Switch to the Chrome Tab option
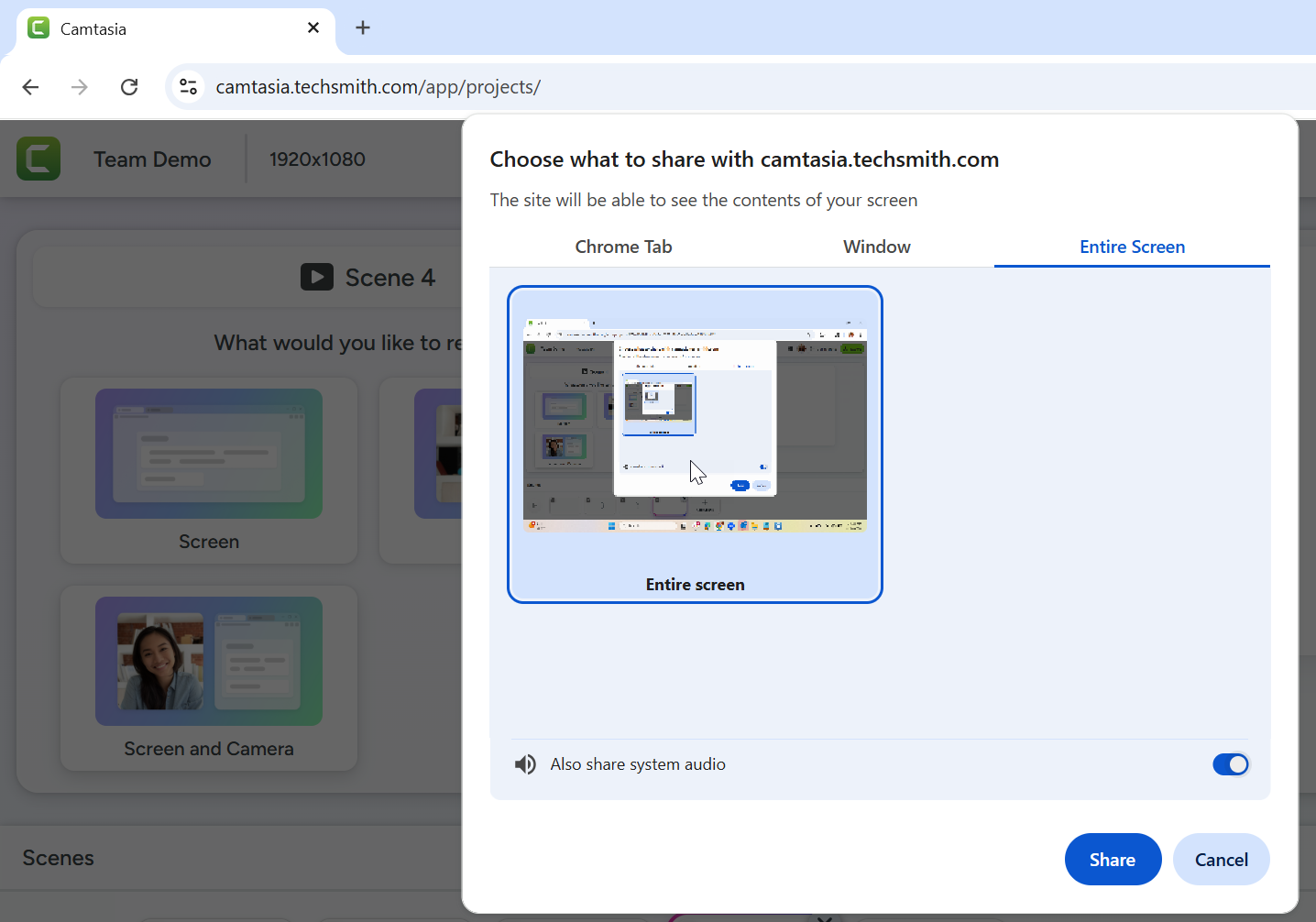The width and height of the screenshot is (1316, 922). pyautogui.click(x=623, y=247)
